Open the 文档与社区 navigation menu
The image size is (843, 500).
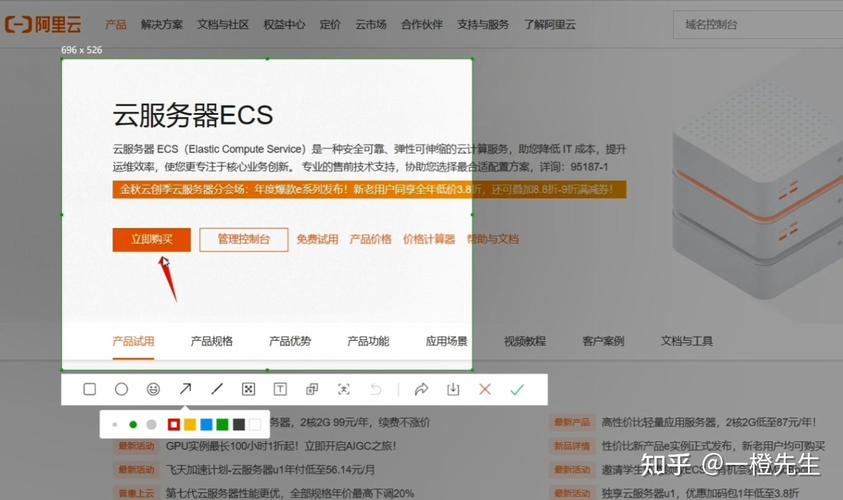pos(223,24)
